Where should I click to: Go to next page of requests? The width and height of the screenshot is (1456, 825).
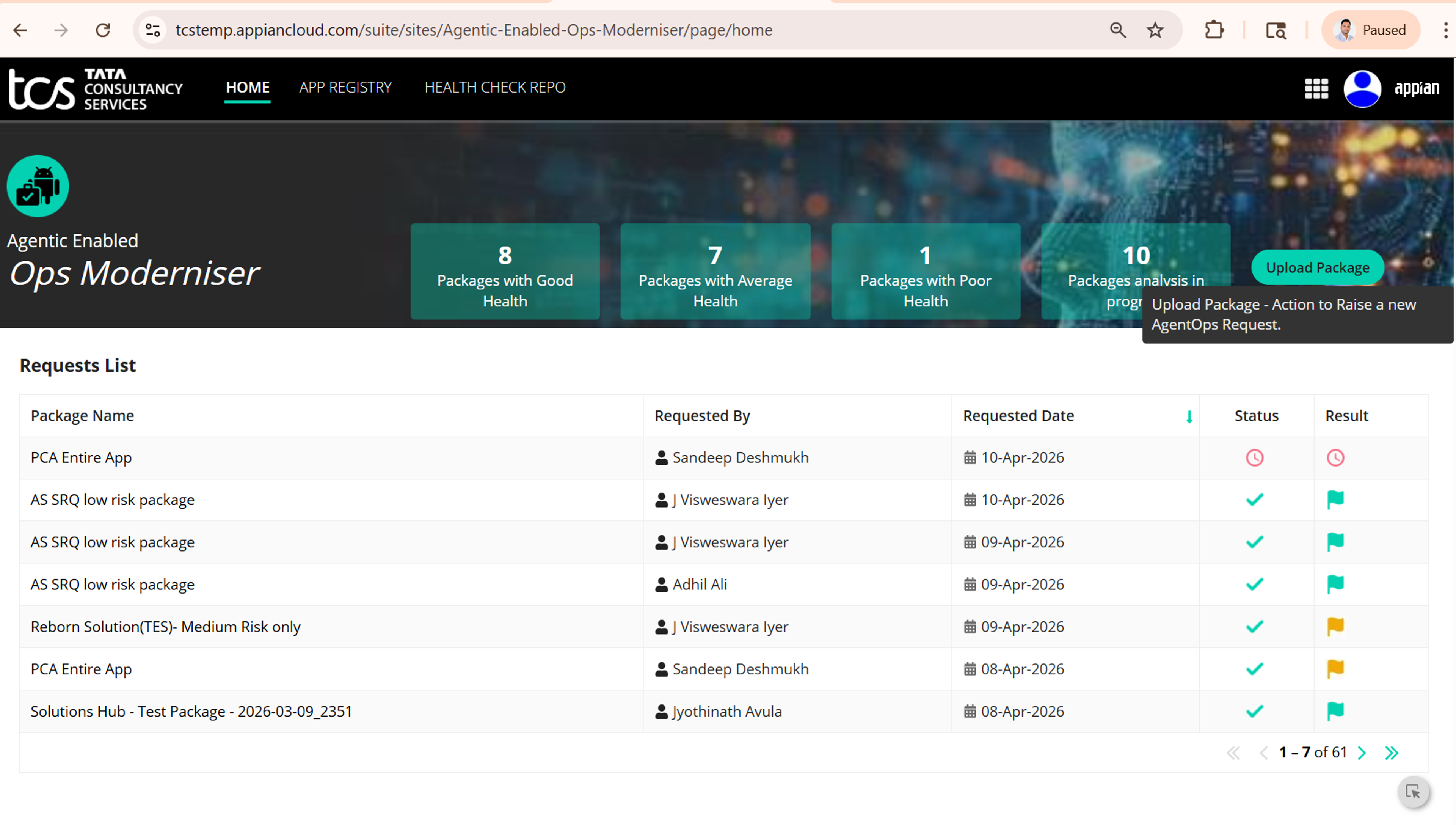[x=1362, y=753]
